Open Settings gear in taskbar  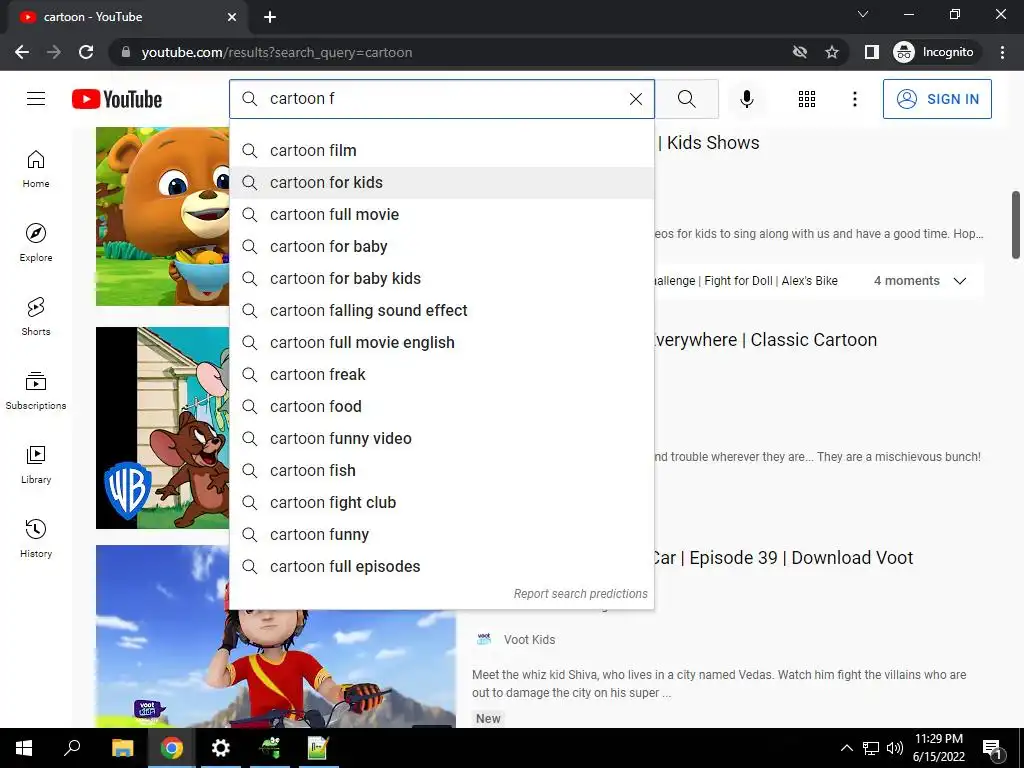(221, 748)
